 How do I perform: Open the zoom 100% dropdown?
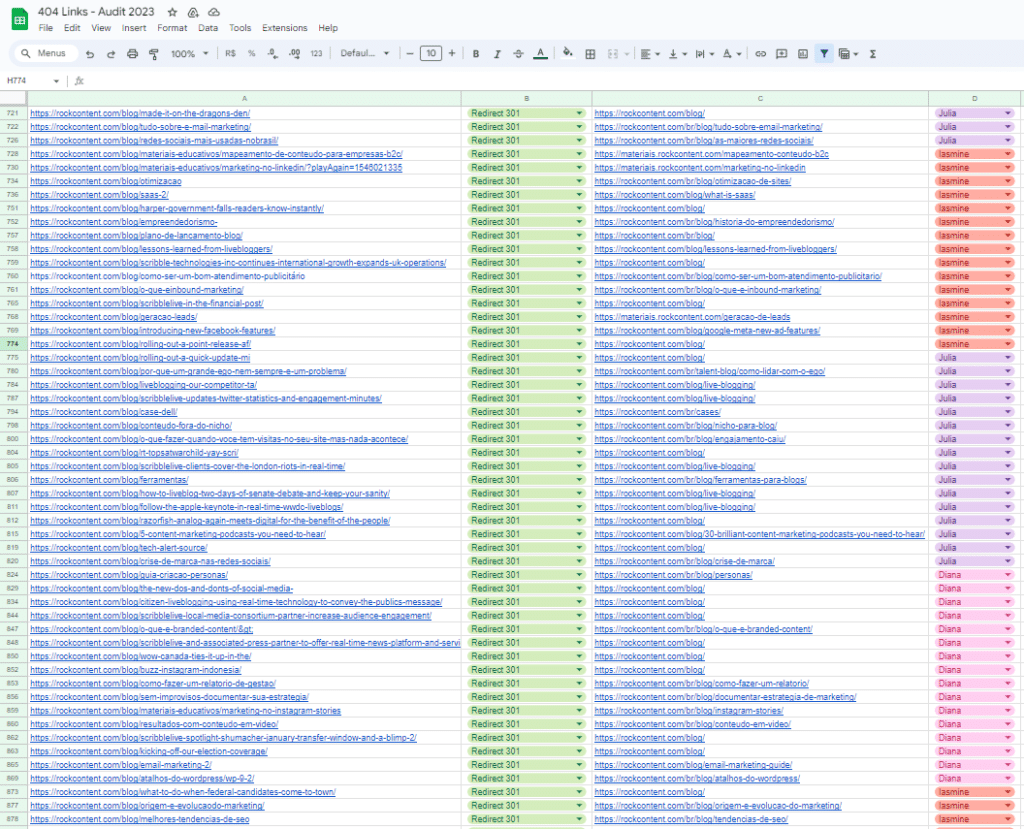click(x=189, y=54)
